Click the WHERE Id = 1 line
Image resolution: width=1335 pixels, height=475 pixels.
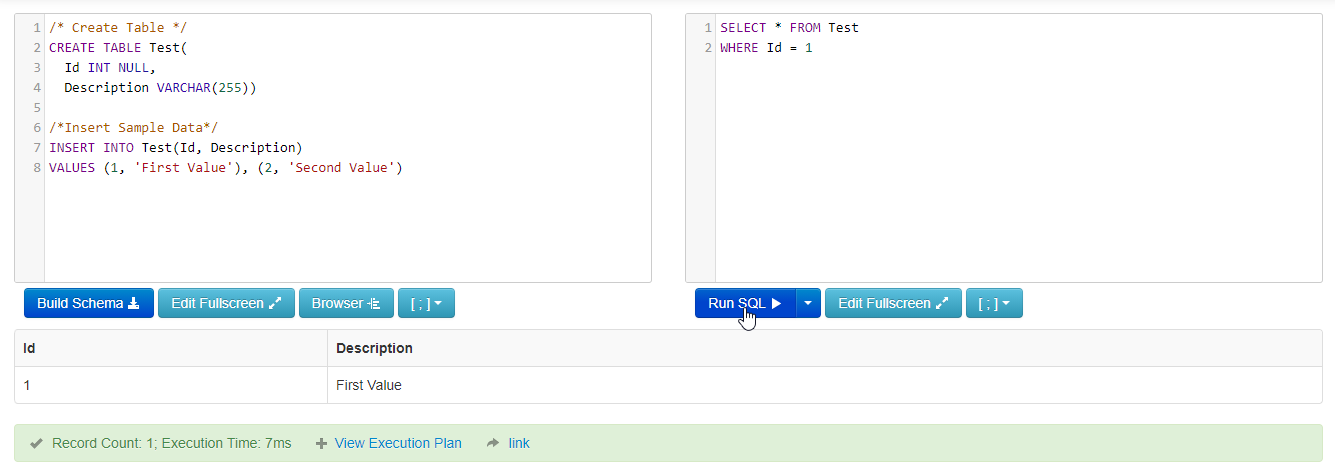tap(766, 47)
